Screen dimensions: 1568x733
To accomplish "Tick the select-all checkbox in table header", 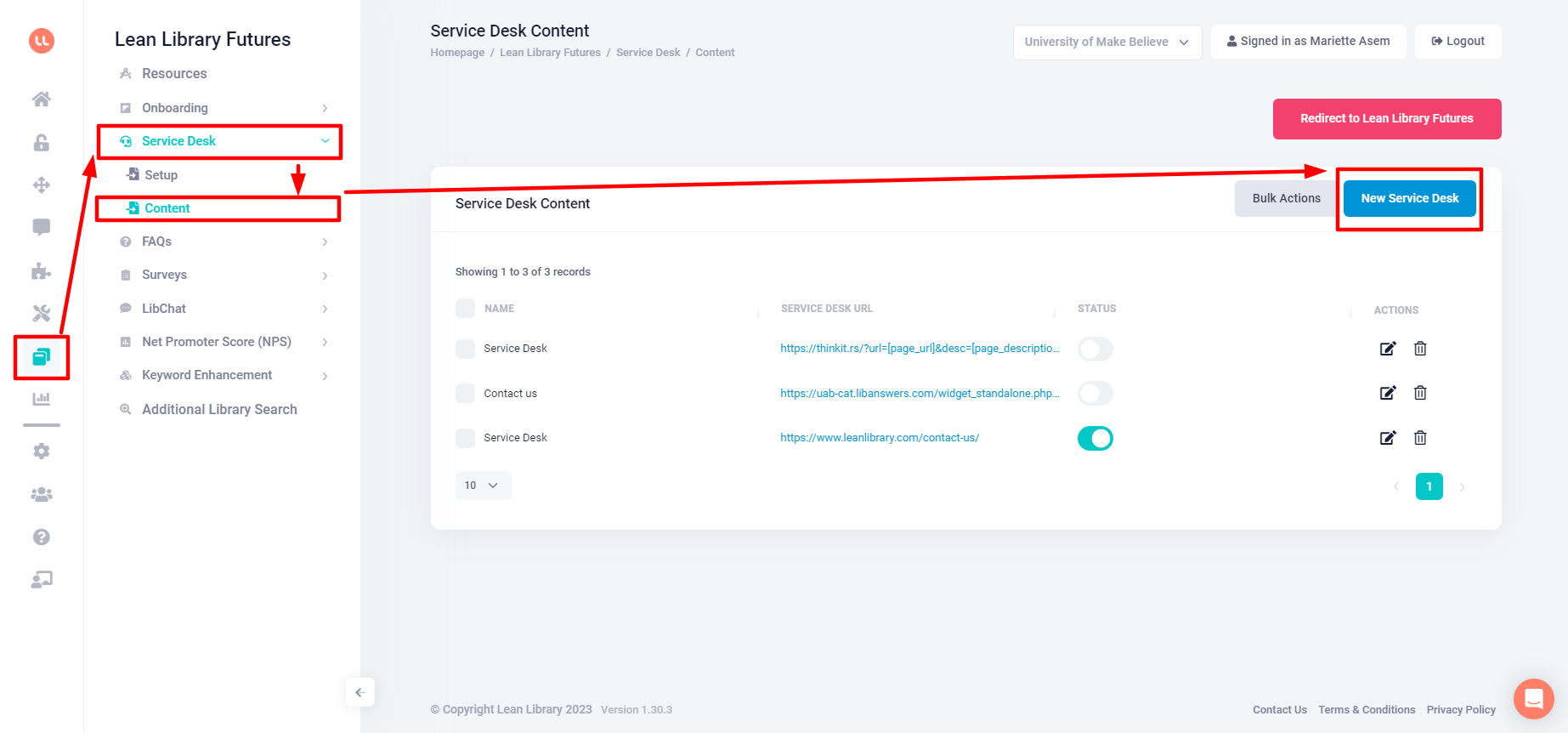I will tap(465, 308).
